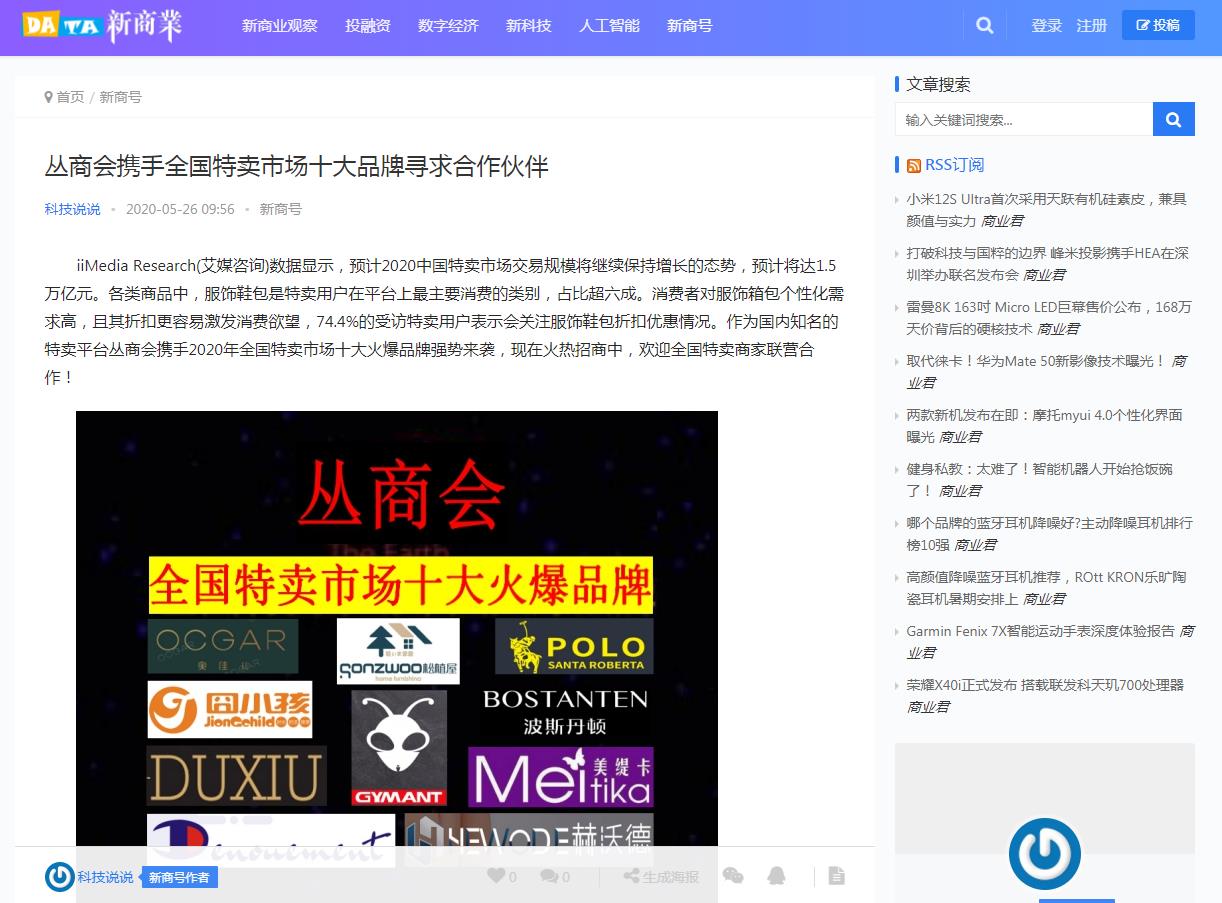The height and width of the screenshot is (903, 1222).
Task: Share the article via the QQ icon
Action: click(776, 876)
